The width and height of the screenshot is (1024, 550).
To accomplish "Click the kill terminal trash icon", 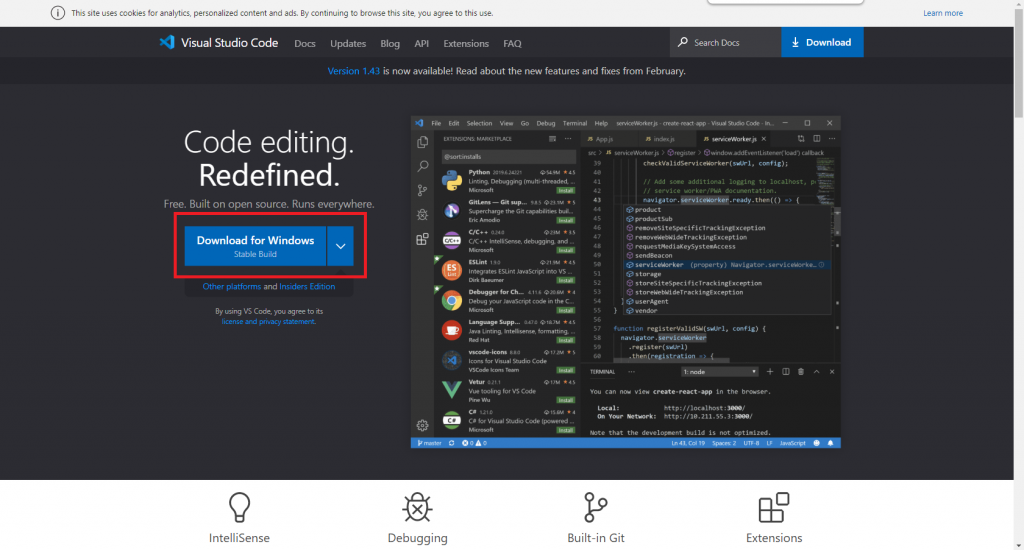I will point(801,372).
